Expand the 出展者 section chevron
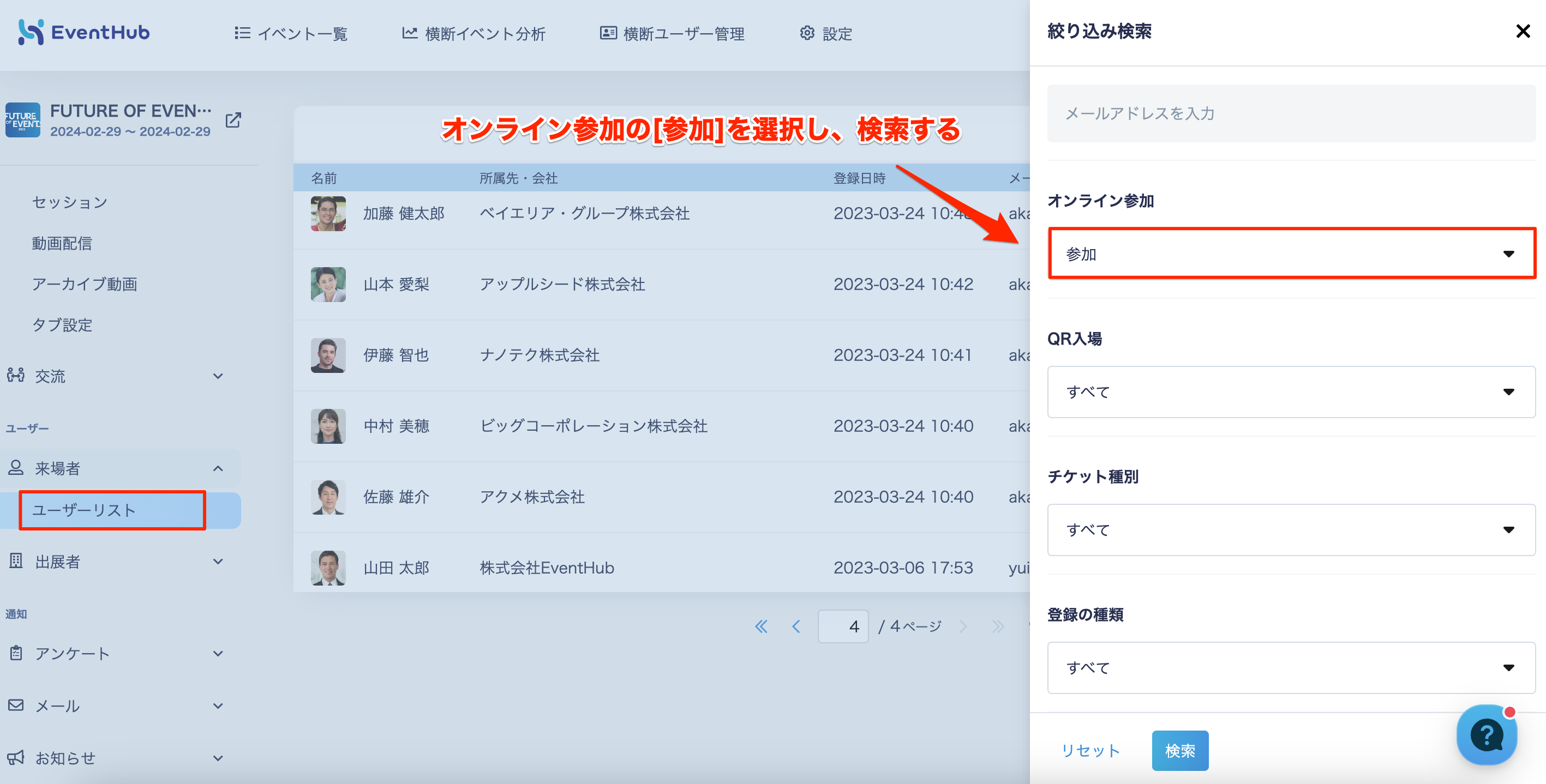 coord(218,562)
